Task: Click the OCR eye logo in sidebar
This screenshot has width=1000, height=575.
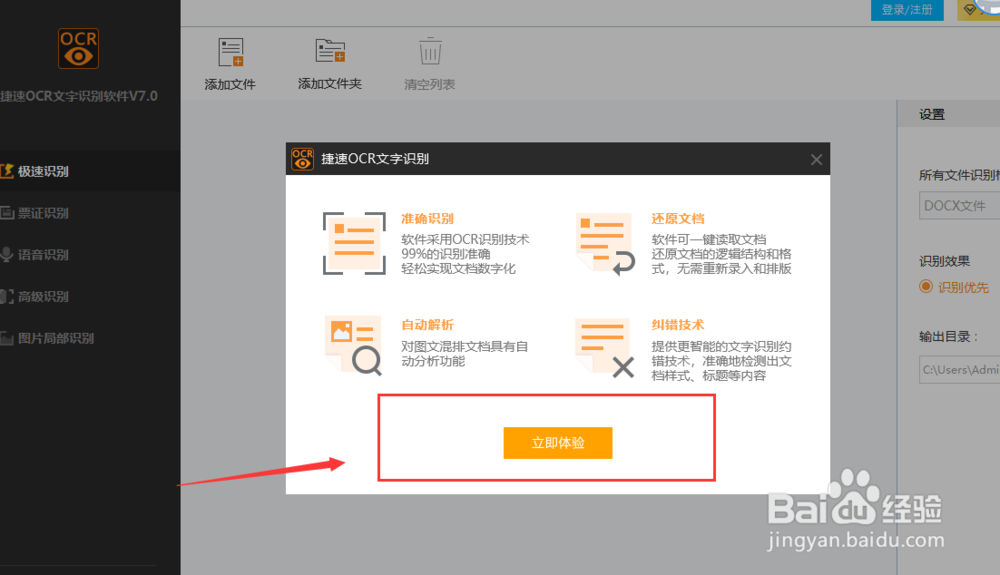Action: pyautogui.click(x=78, y=48)
